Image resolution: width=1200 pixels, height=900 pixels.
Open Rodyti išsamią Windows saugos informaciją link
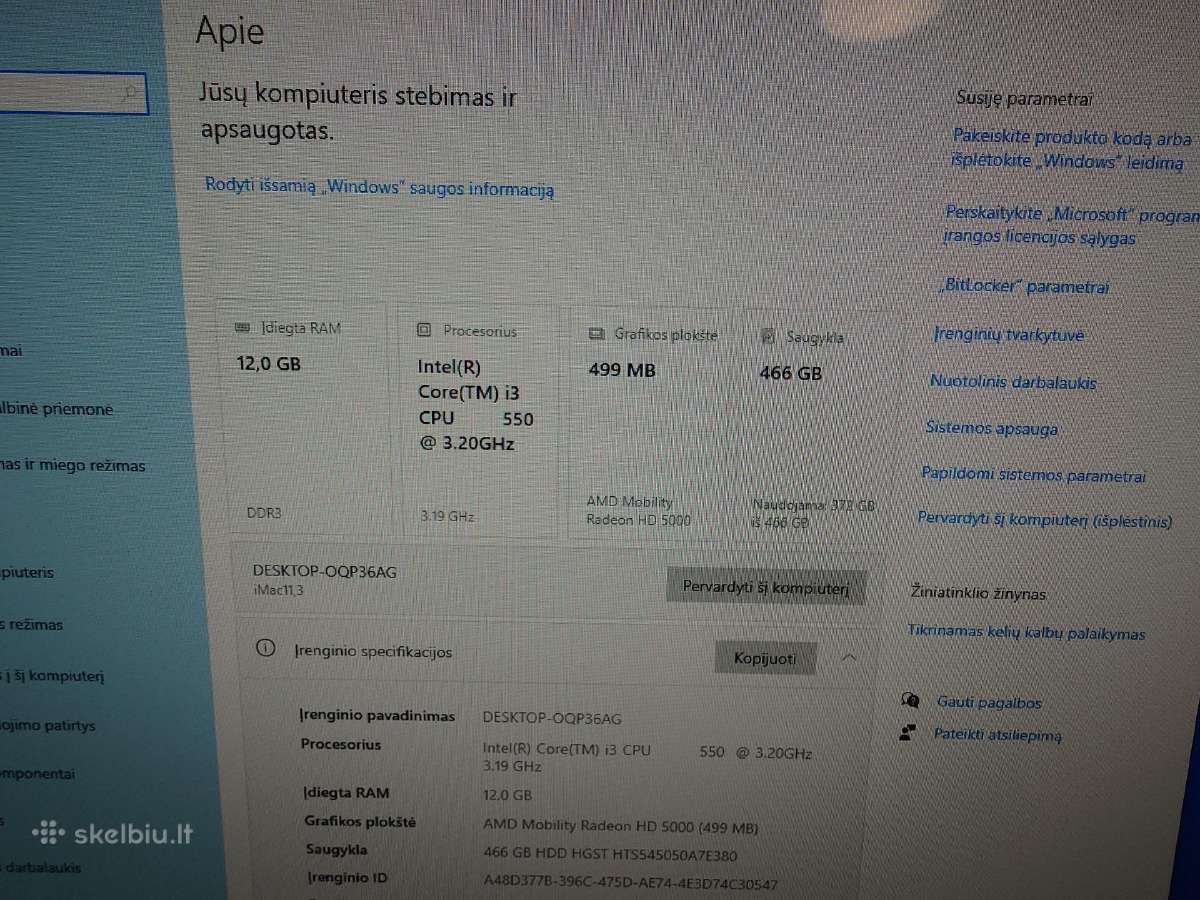pos(379,186)
